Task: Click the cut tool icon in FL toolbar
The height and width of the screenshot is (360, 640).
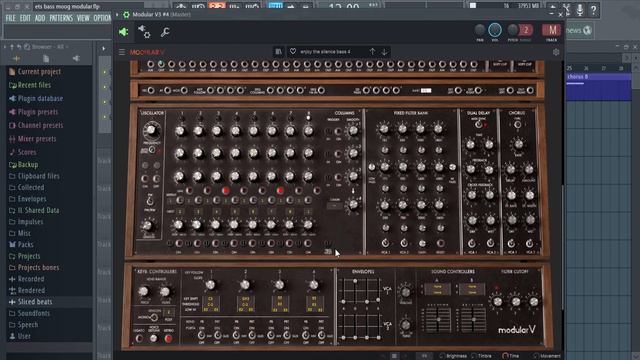Action: (x=567, y=9)
